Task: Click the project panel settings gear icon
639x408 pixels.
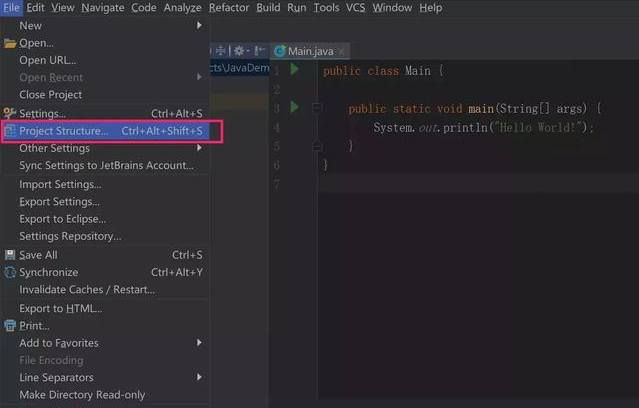Action: 240,51
